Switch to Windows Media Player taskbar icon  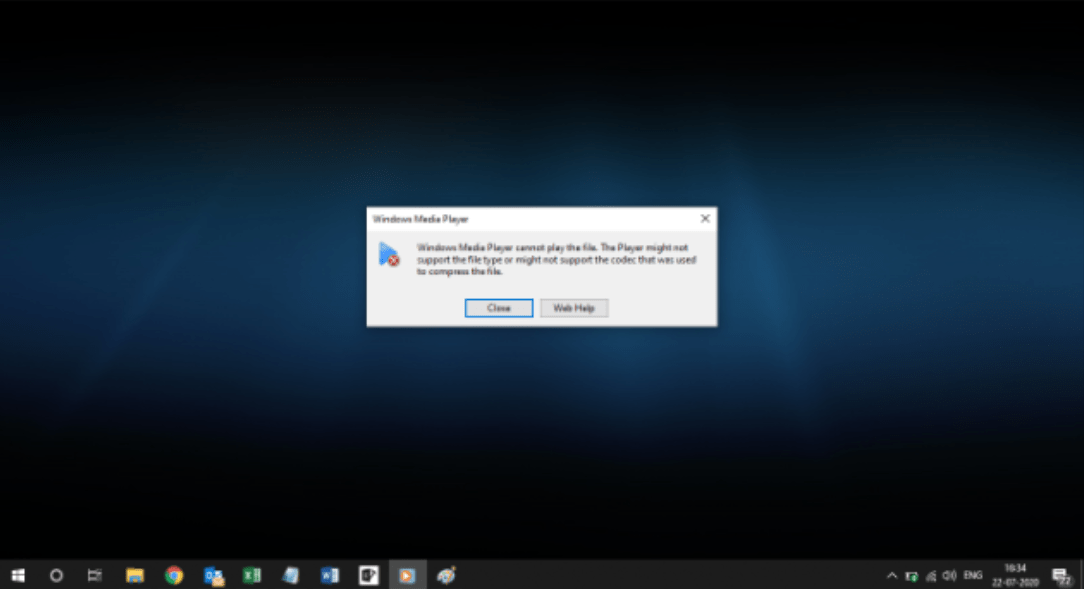[x=407, y=575]
